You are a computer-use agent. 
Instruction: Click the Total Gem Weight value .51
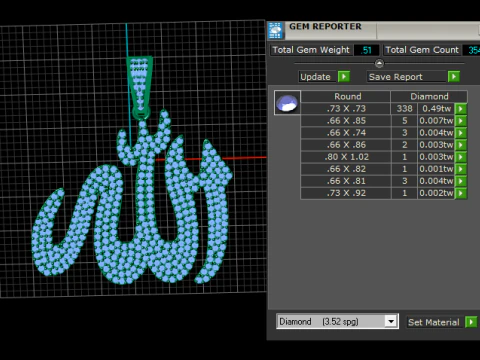tap(366, 50)
